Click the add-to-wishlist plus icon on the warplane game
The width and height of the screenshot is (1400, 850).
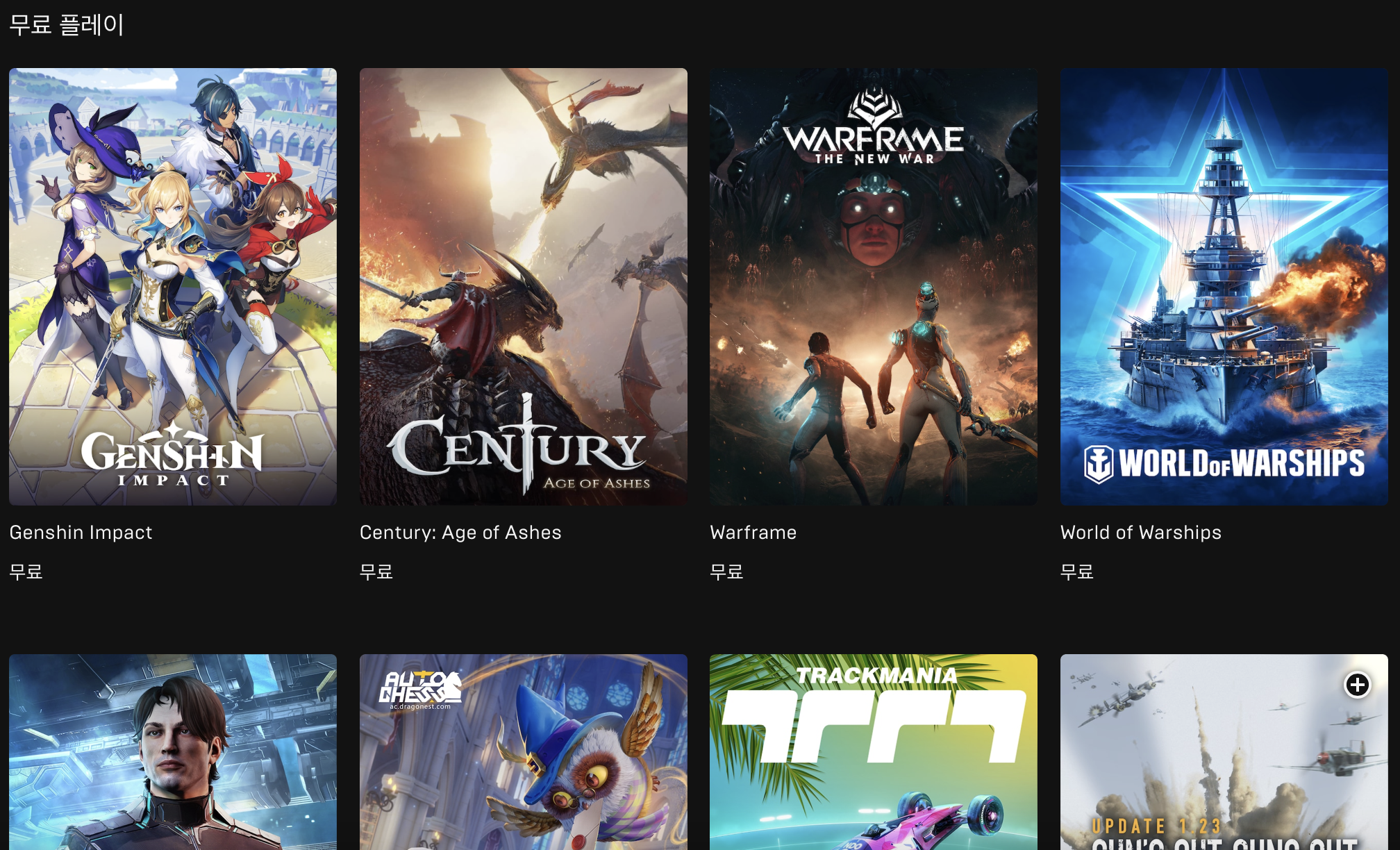pyautogui.click(x=1357, y=685)
